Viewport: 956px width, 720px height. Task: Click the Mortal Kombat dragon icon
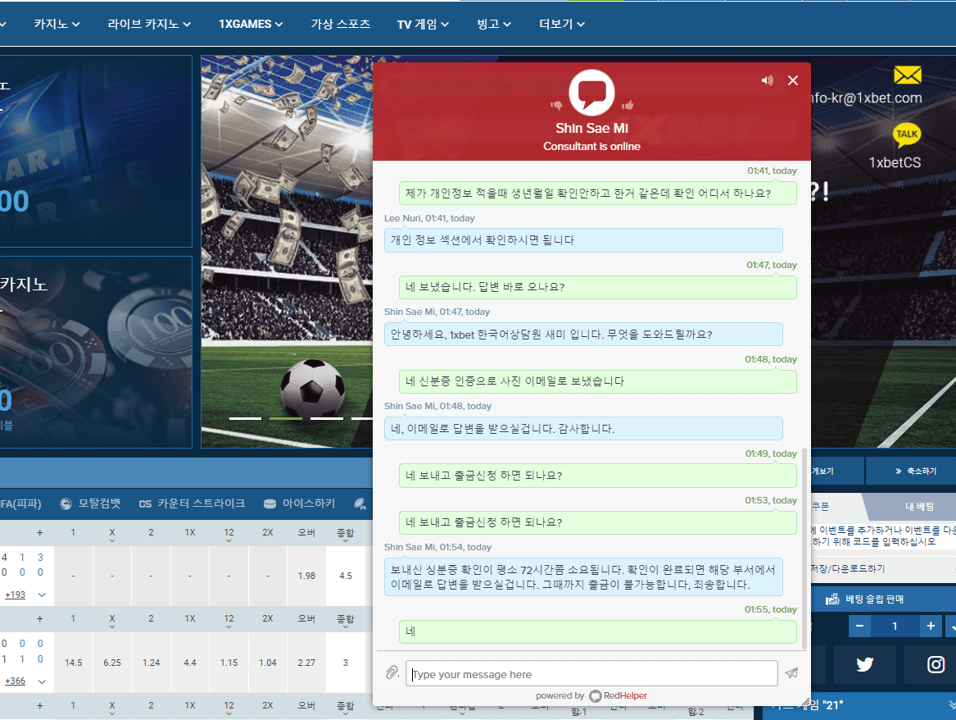(66, 504)
